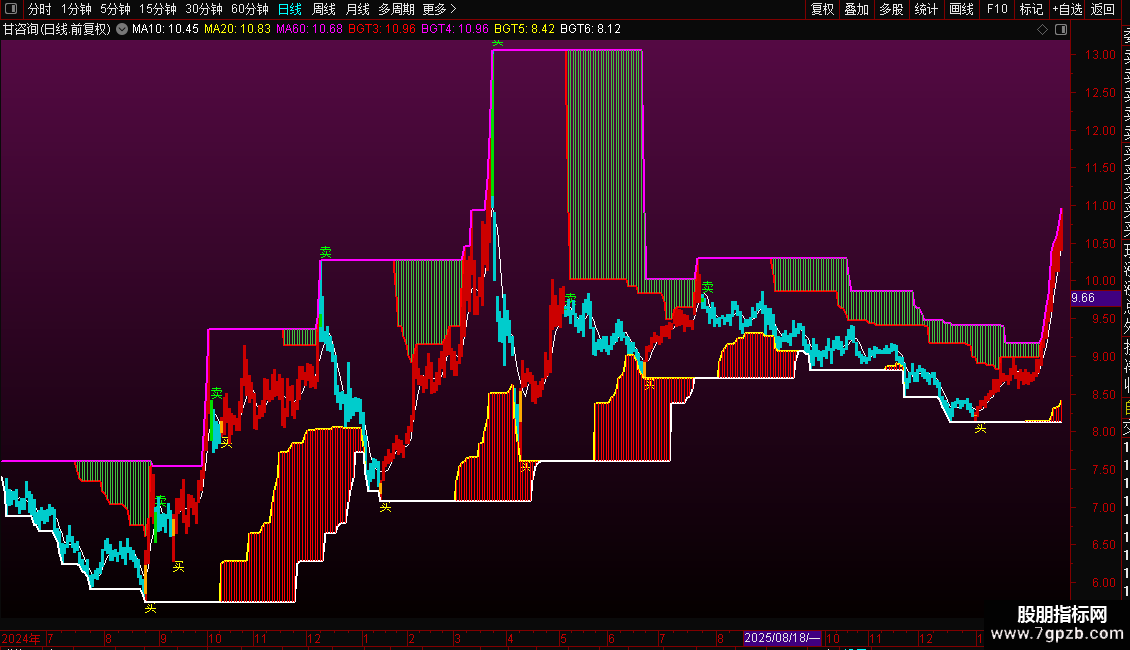Click the 甘咨询(日线.前复权) chart title
Image resolution: width=1130 pixels, height=650 pixels.
click(x=57, y=29)
